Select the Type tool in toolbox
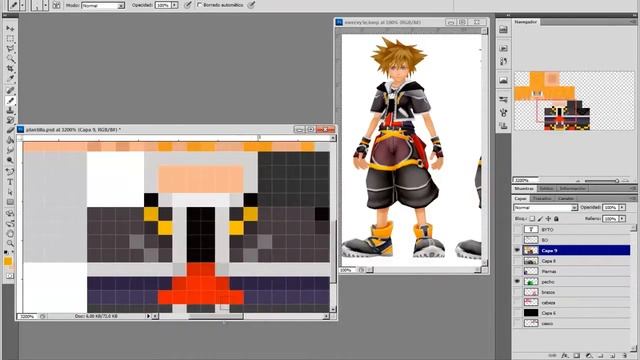Screen dimensions: 640x360 click(10, 182)
